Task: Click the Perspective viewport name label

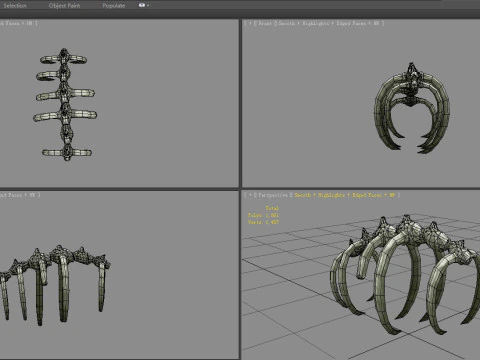Action: click(x=273, y=195)
